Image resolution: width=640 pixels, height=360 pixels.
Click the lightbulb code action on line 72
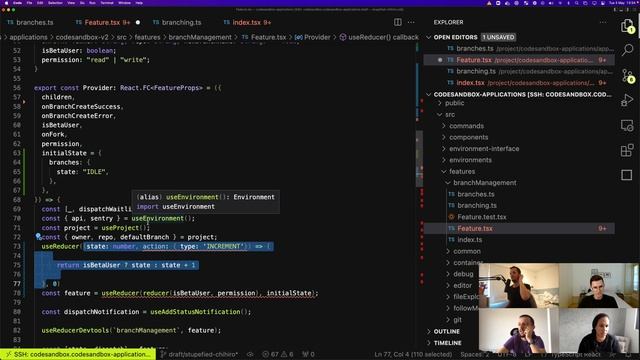click(38, 236)
